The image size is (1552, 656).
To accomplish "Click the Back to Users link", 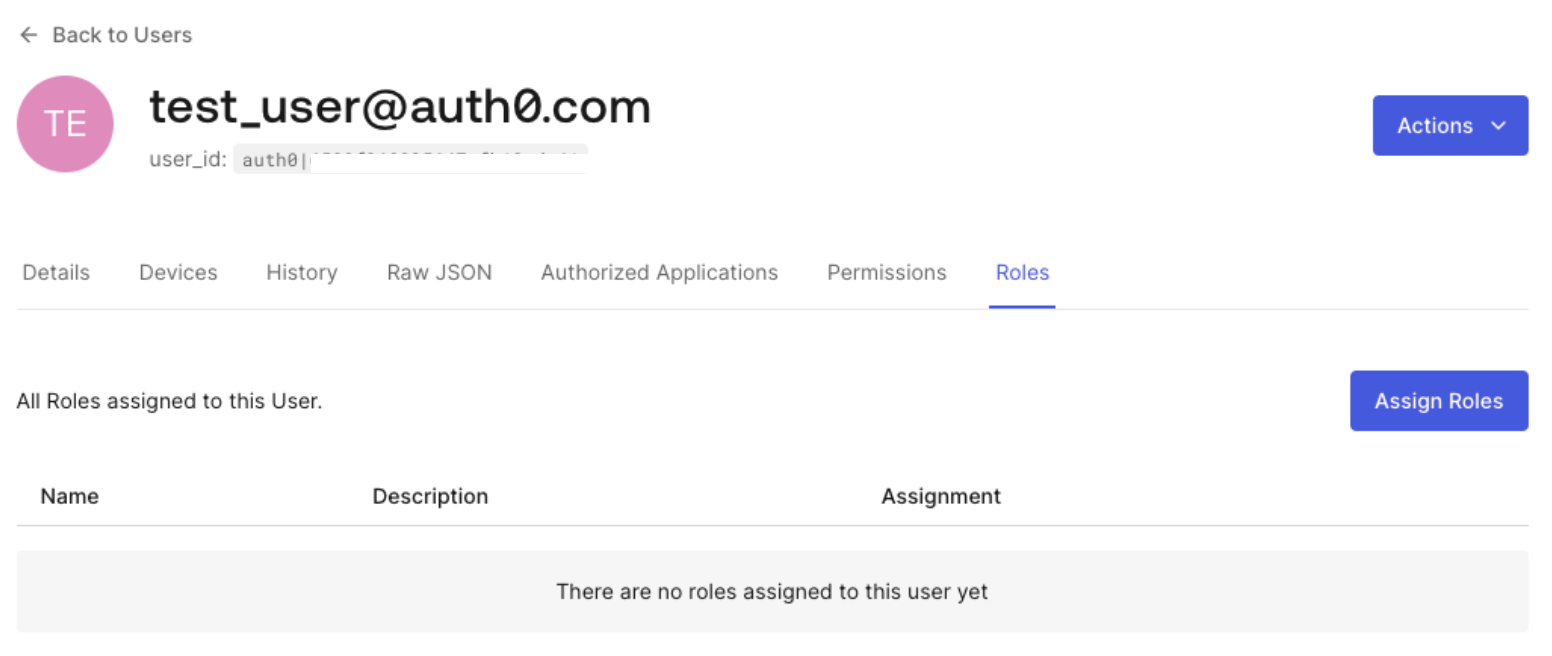I will click(121, 34).
